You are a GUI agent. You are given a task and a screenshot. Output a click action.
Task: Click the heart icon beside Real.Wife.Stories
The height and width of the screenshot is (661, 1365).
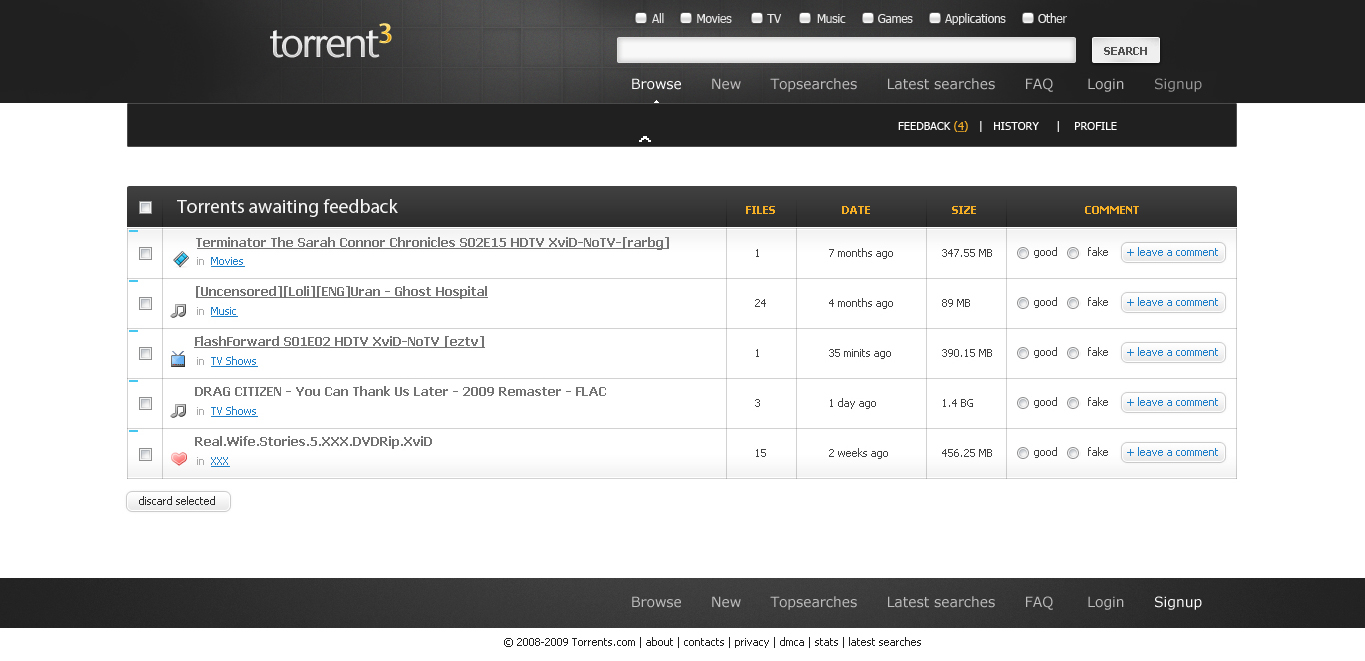point(179,459)
